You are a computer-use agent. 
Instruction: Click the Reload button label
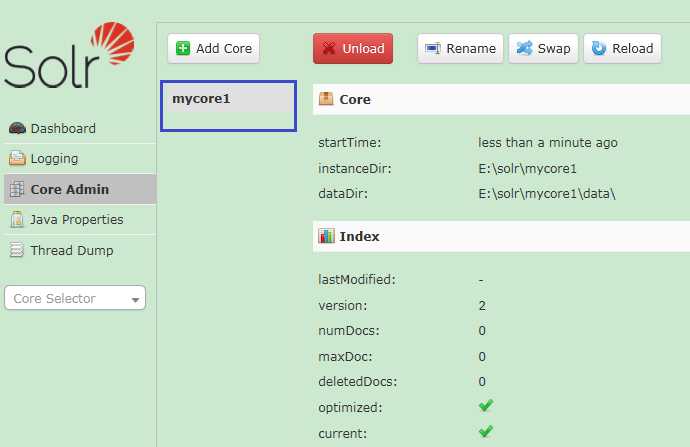632,48
